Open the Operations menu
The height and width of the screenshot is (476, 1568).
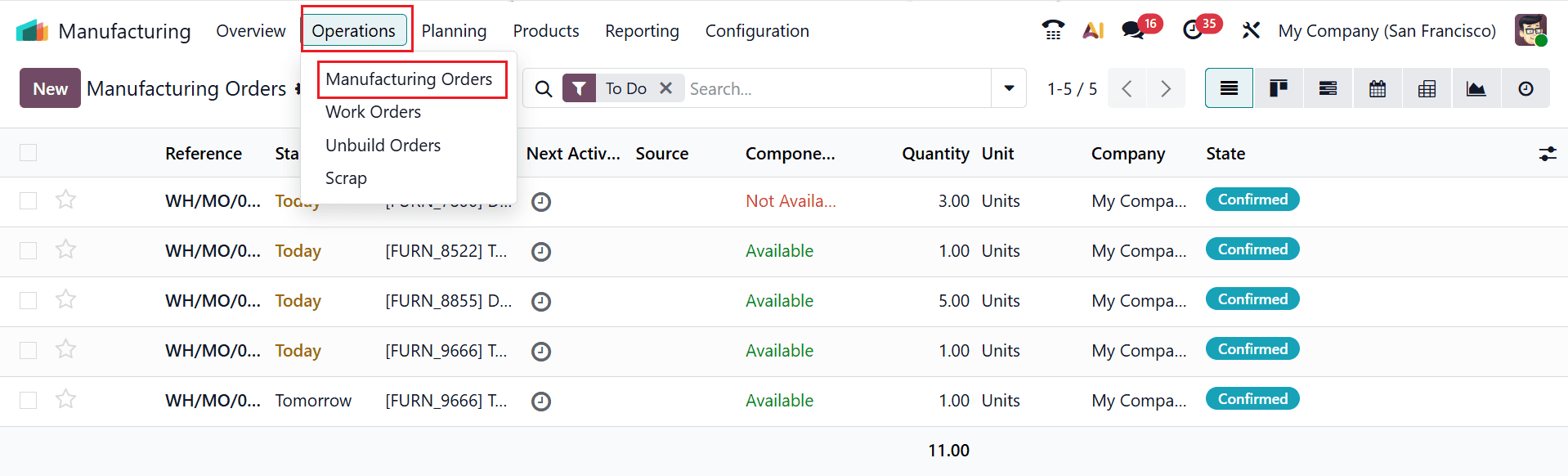click(x=353, y=31)
